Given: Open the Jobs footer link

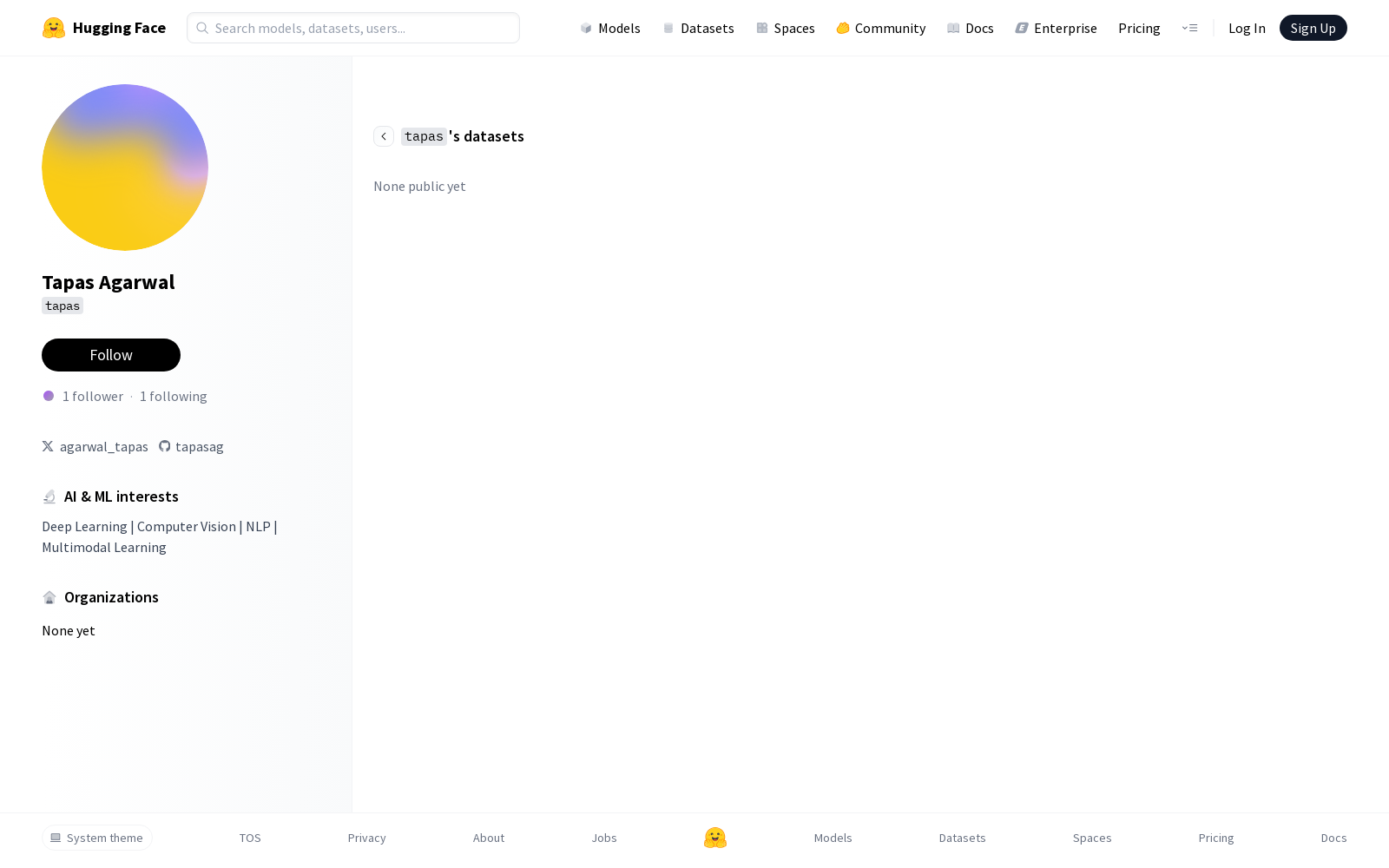Looking at the screenshot, I should [604, 838].
